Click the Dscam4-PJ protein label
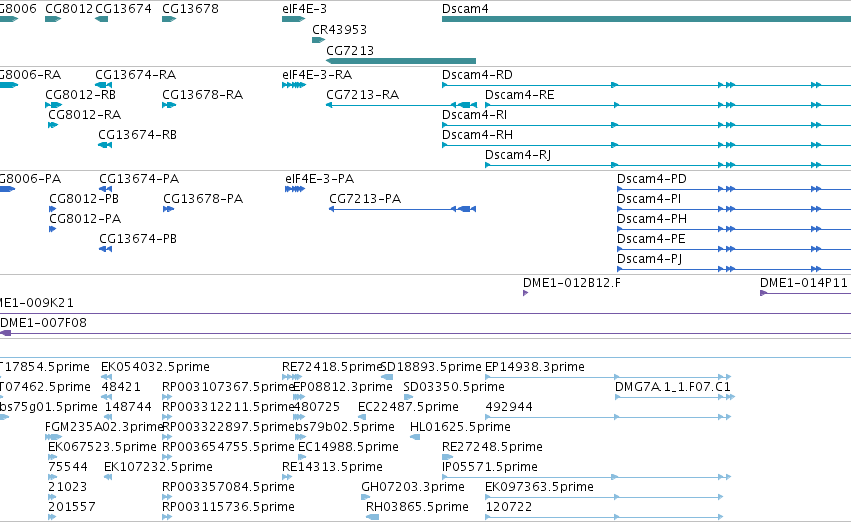This screenshot has width=851, height=522. coord(650,259)
